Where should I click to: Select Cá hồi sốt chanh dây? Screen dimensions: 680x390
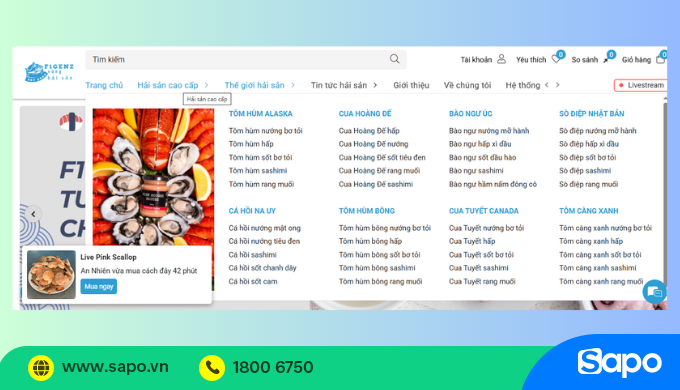point(262,268)
